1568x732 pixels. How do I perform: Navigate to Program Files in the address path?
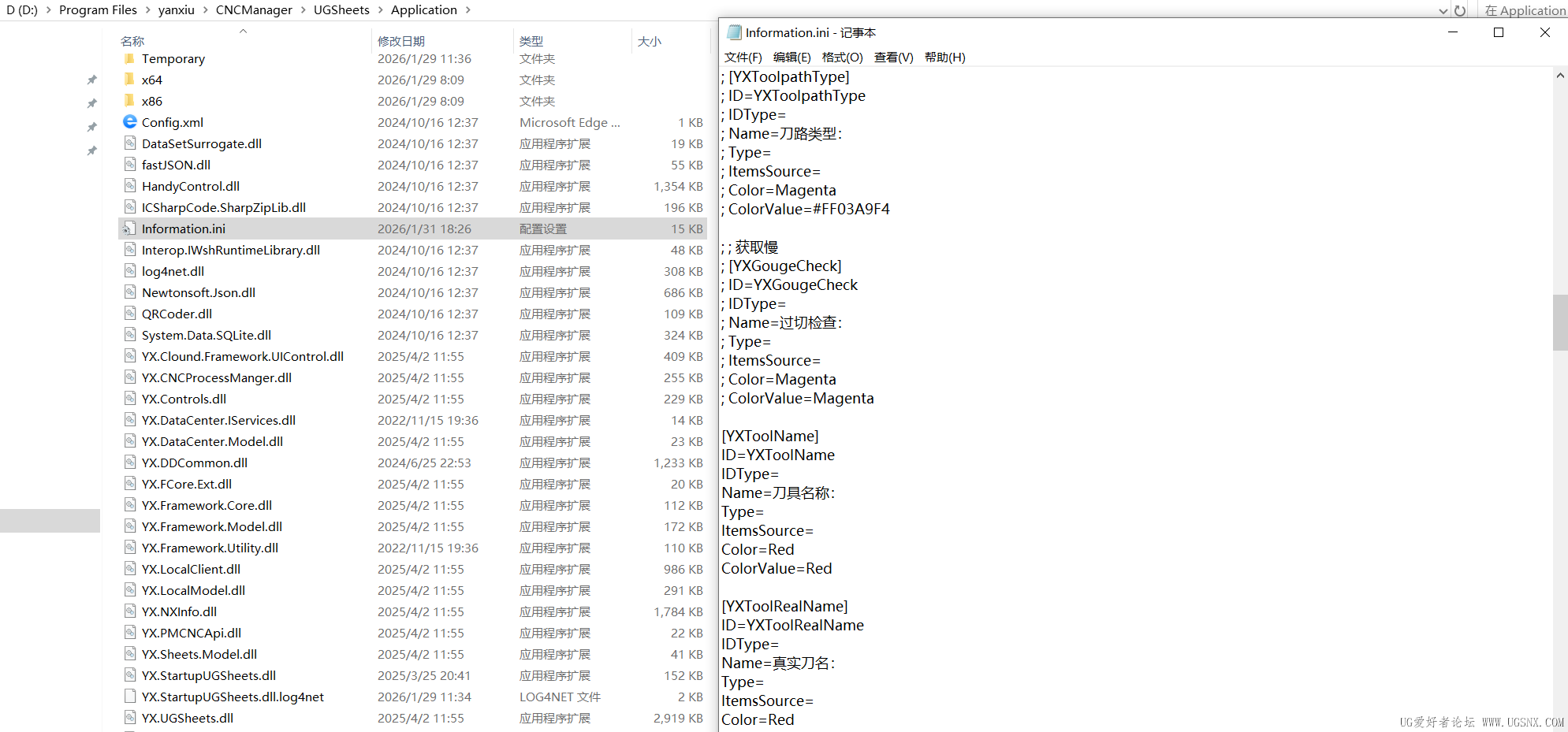[98, 10]
